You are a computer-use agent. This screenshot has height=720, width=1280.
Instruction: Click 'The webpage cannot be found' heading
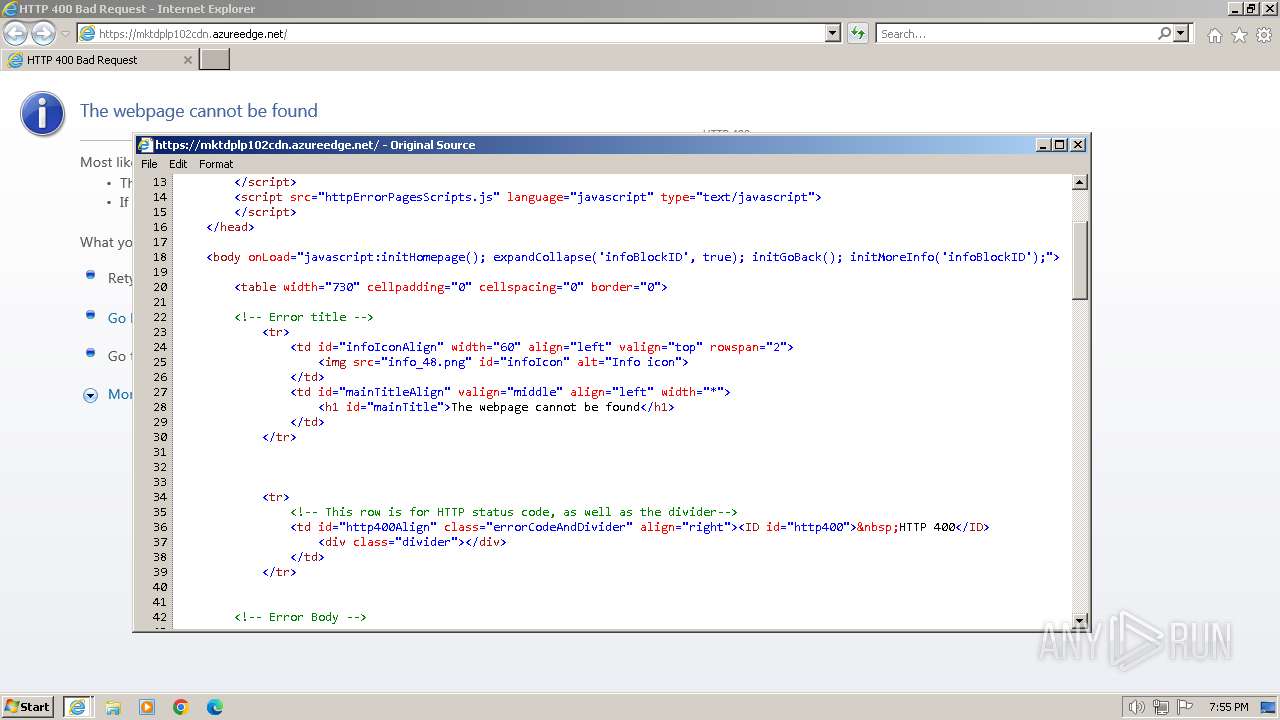tap(199, 111)
